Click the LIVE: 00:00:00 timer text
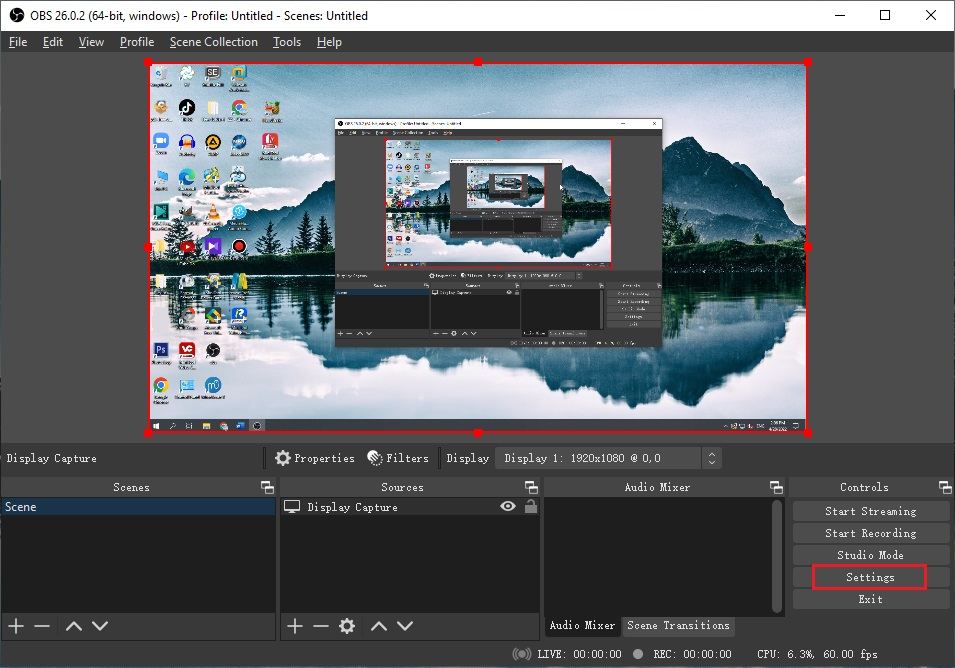955x668 pixels. [579, 654]
